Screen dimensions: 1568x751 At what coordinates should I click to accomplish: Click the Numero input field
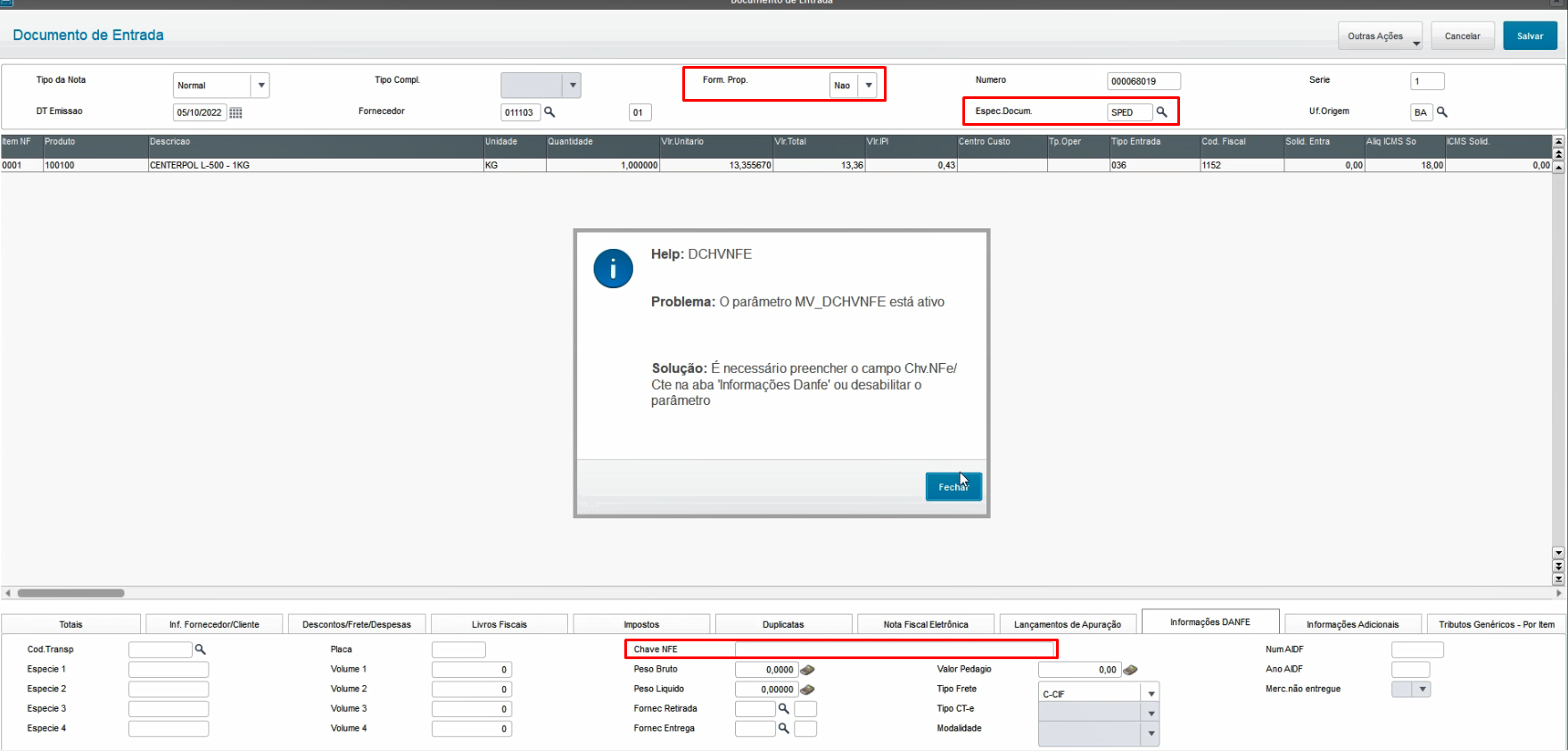pos(1143,81)
